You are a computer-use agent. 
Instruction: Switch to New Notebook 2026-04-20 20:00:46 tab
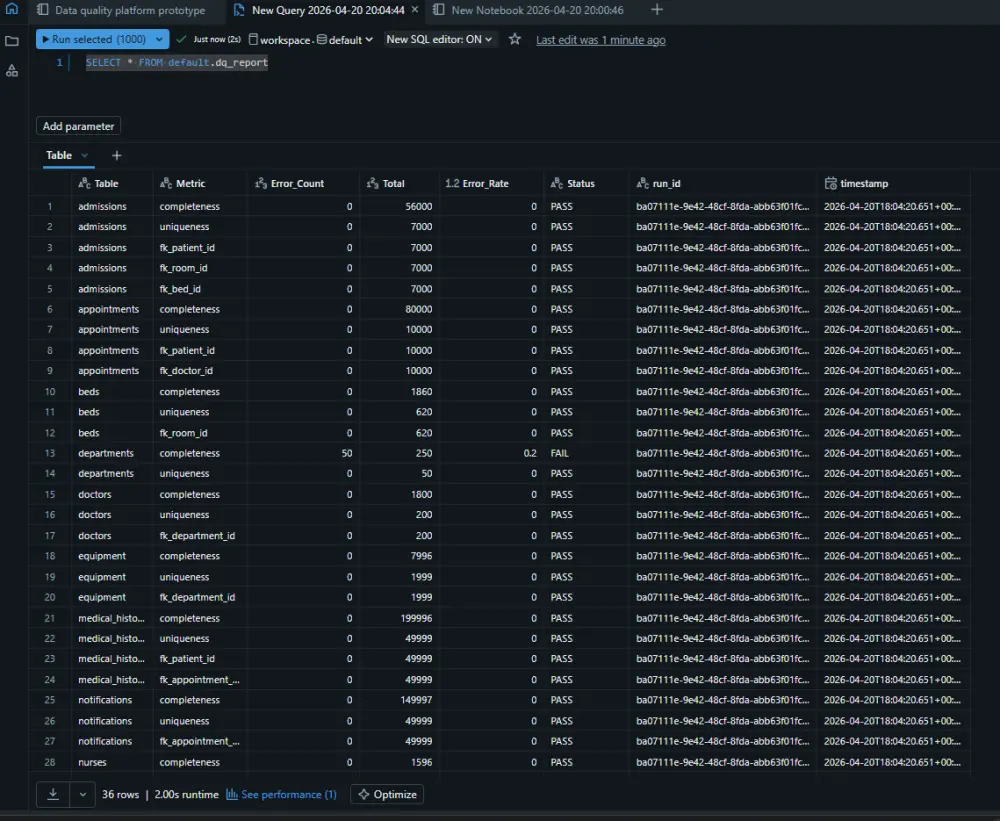[x=529, y=10]
